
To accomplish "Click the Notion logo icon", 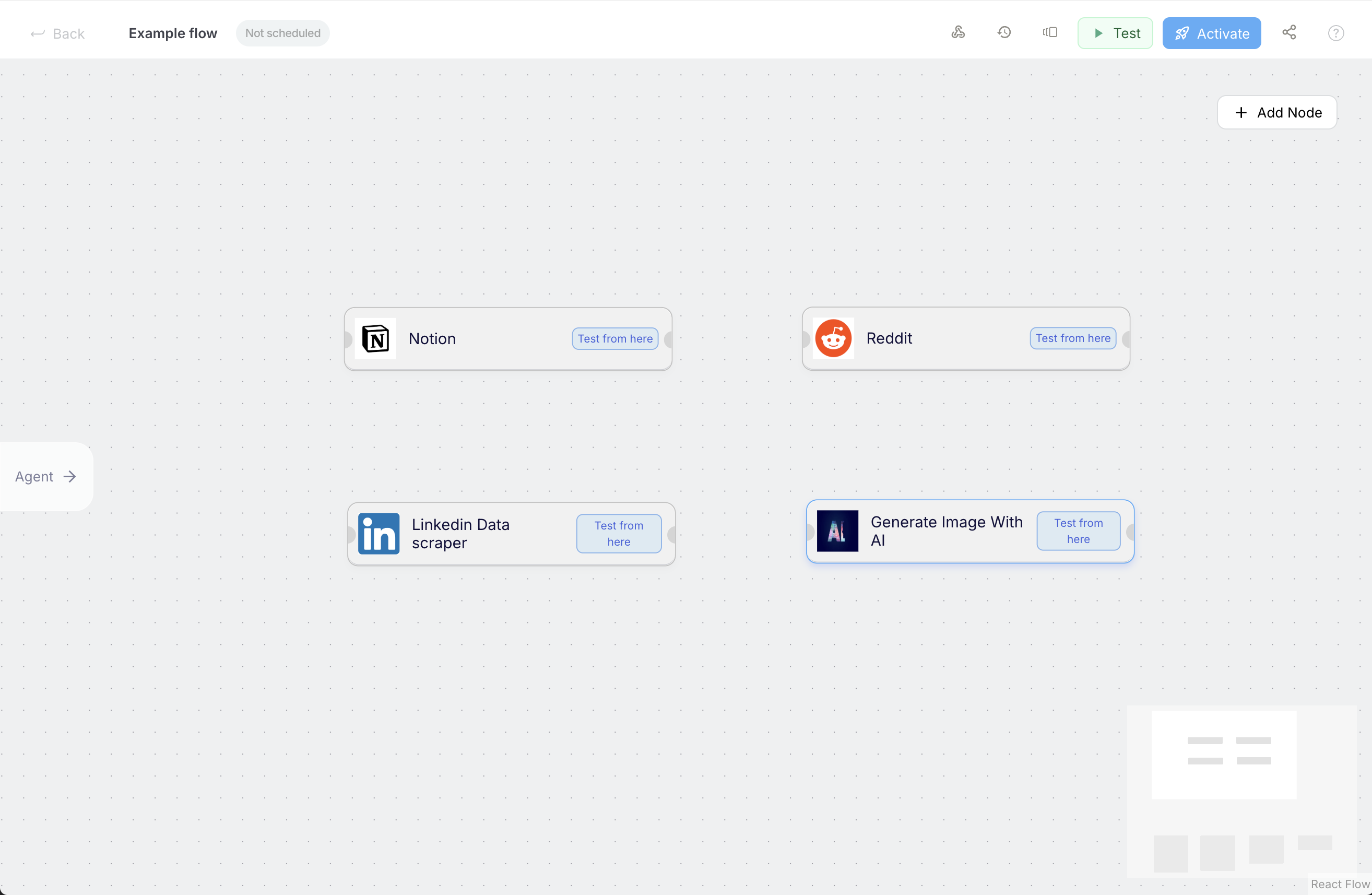I will [x=375, y=338].
